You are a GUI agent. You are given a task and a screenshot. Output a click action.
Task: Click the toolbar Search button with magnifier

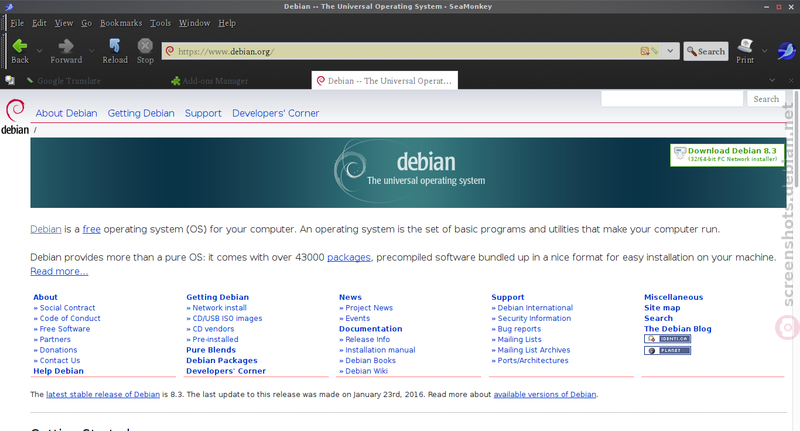pos(706,51)
